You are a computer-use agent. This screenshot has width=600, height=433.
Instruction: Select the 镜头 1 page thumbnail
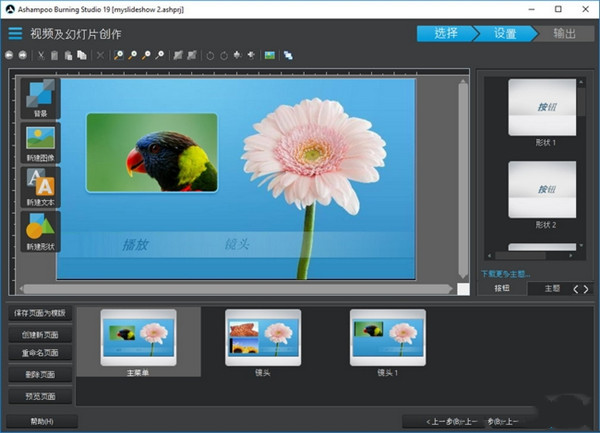pyautogui.click(x=387, y=337)
